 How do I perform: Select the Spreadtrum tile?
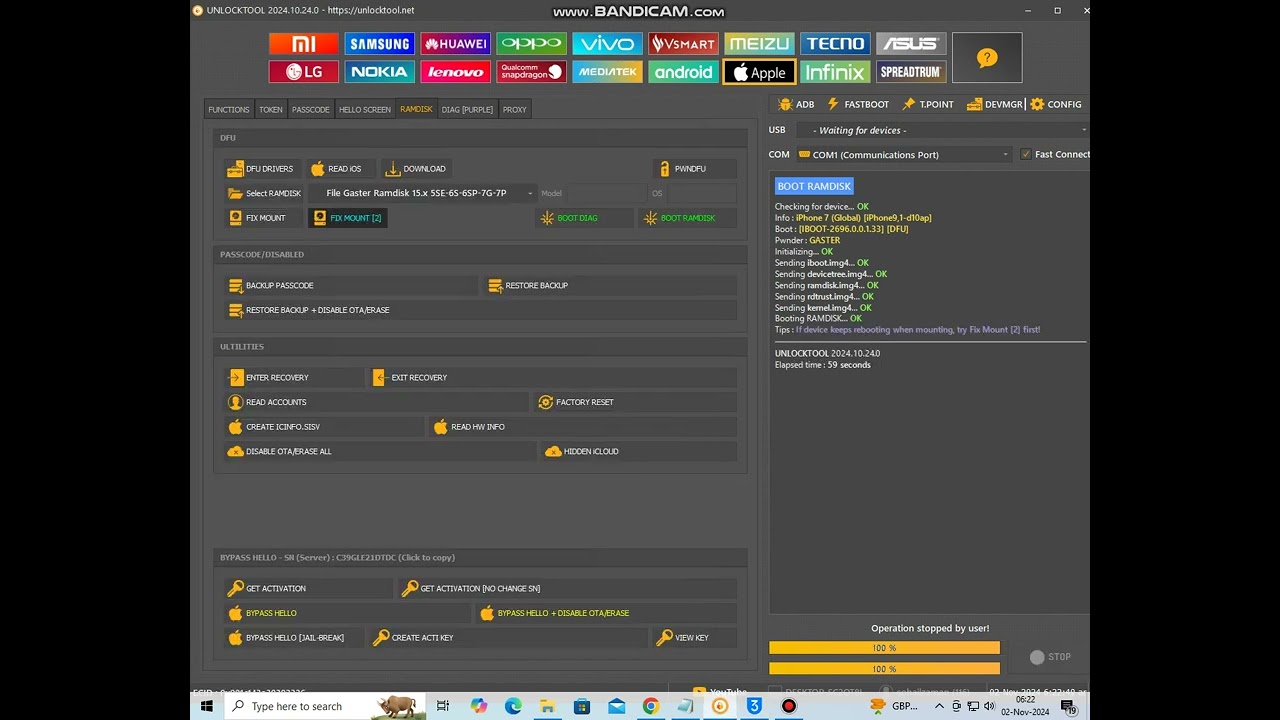[x=911, y=72]
